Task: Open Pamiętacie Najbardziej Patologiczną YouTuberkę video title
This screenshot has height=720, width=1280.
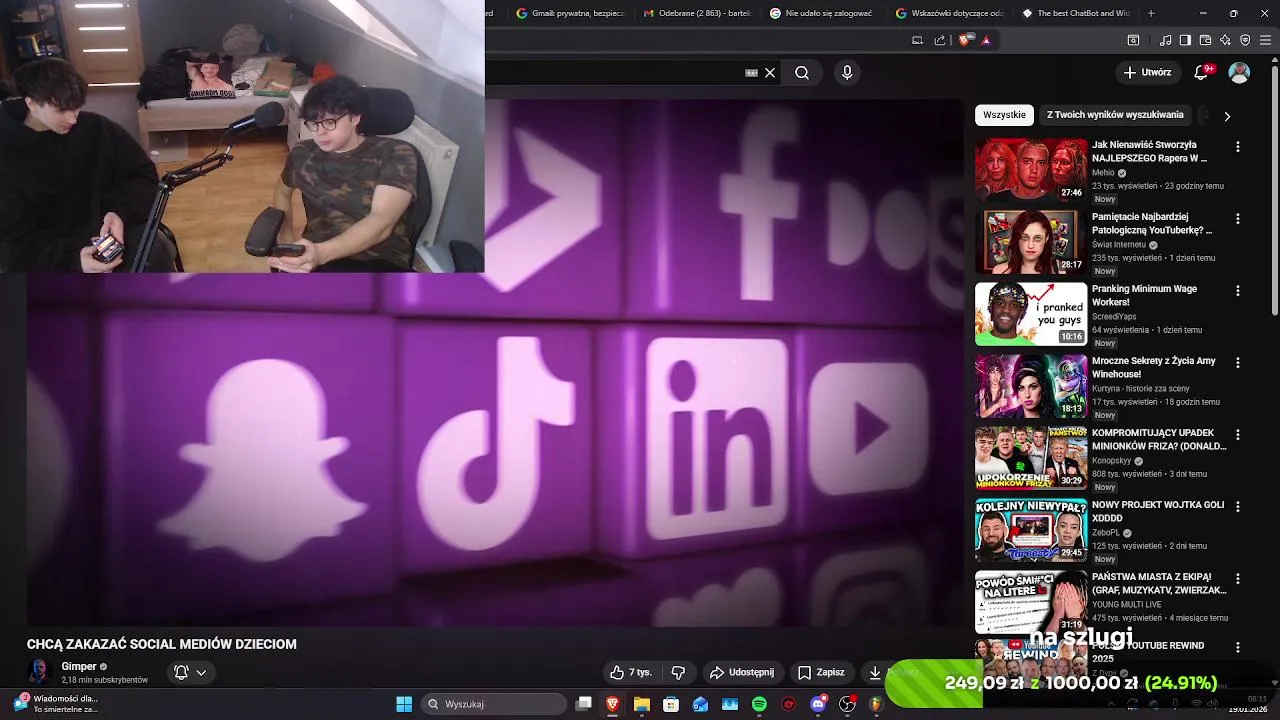Action: tap(1152, 223)
